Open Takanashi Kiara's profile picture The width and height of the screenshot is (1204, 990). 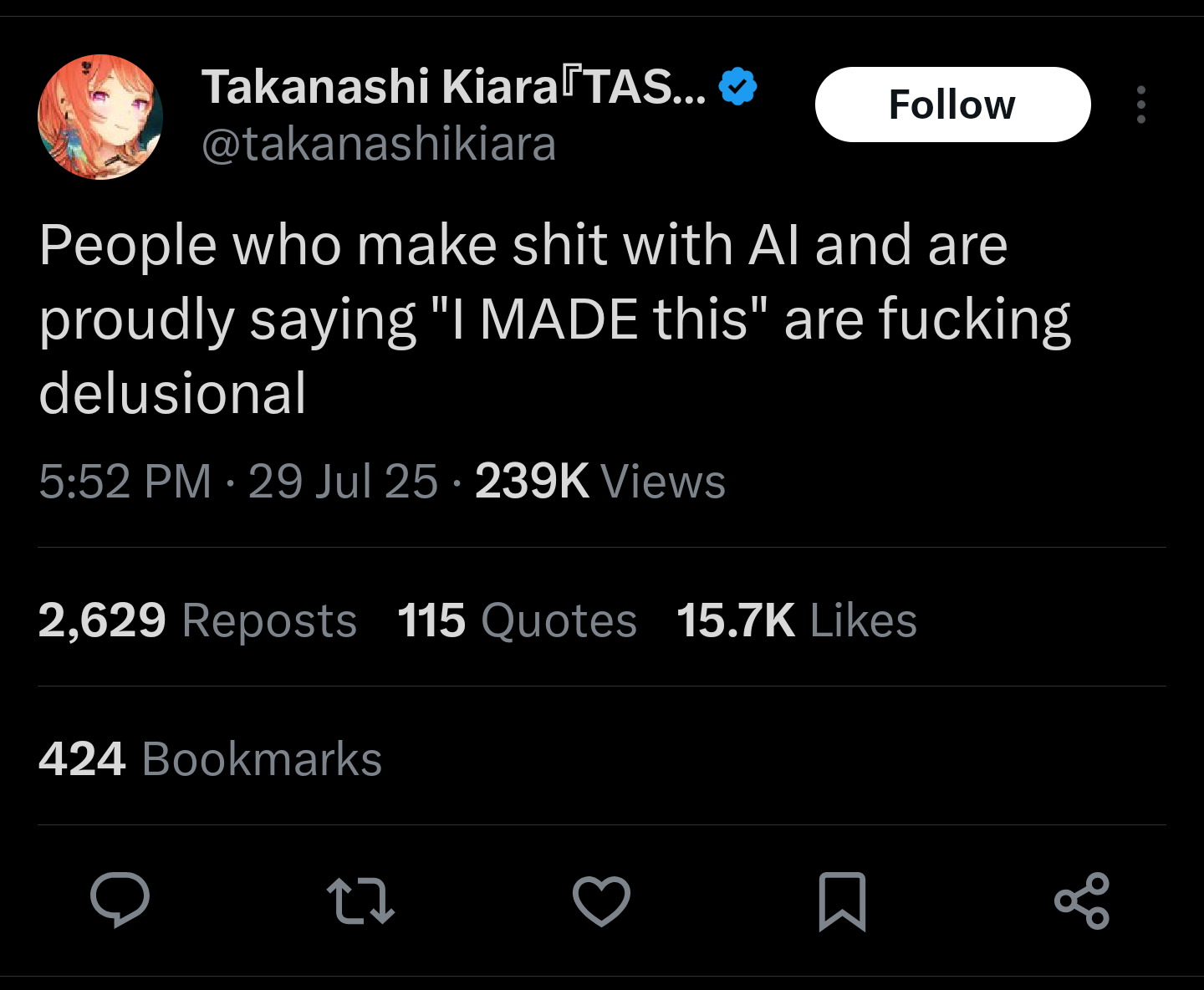click(x=100, y=117)
